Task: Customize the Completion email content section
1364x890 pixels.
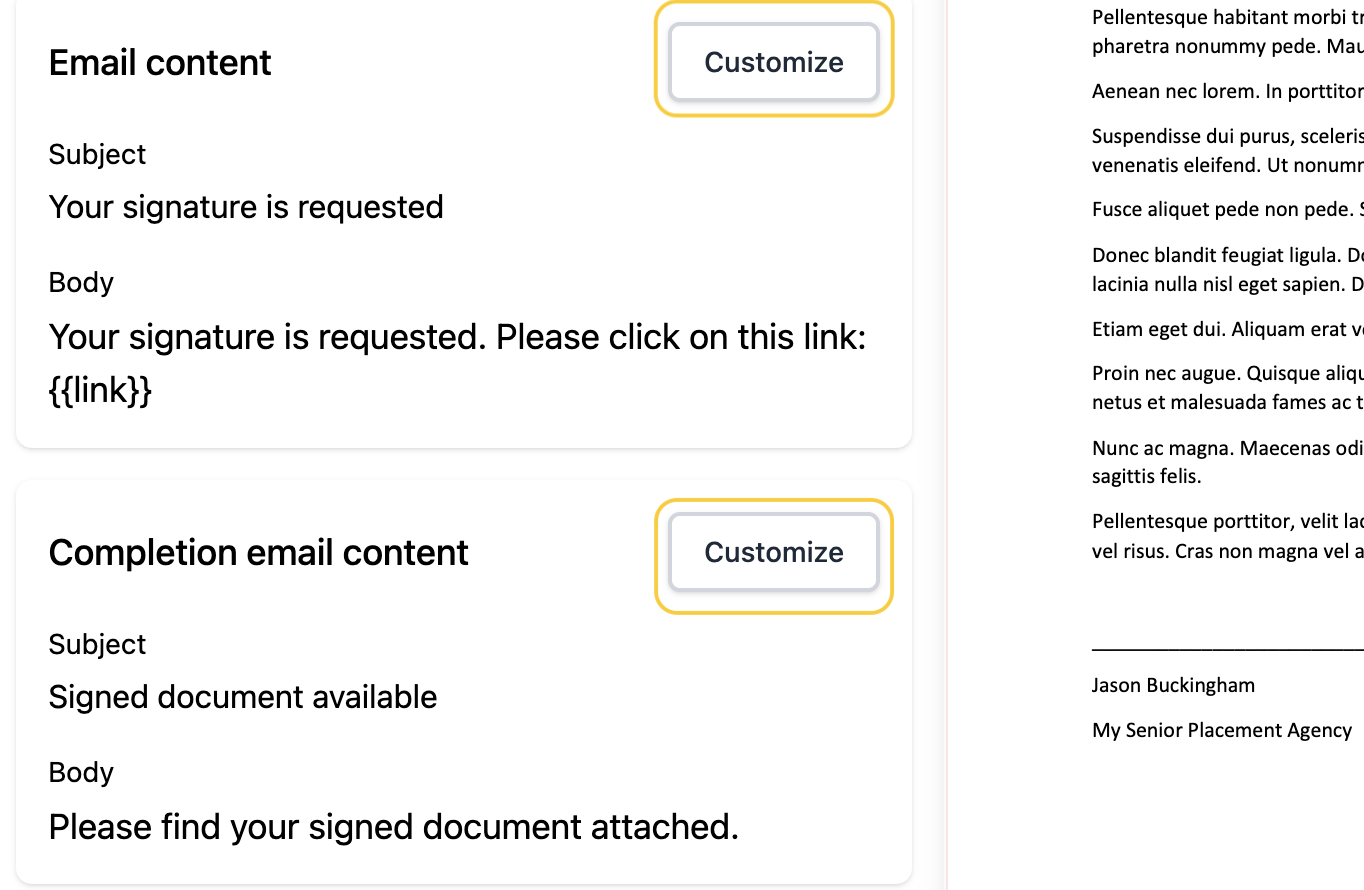Action: point(773,552)
